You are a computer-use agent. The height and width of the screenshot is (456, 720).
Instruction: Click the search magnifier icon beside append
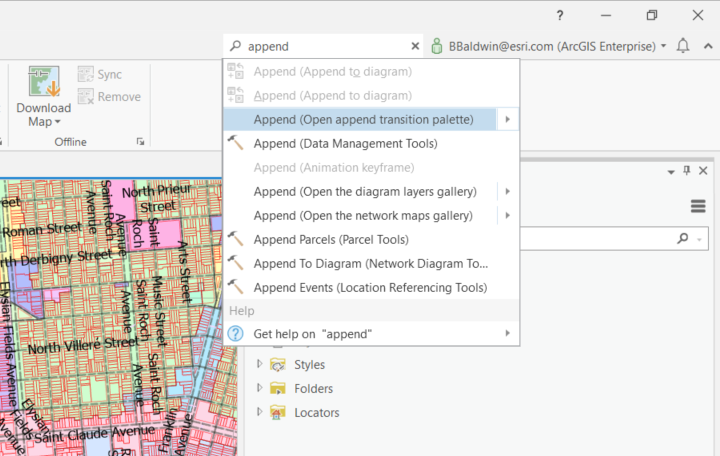236,46
